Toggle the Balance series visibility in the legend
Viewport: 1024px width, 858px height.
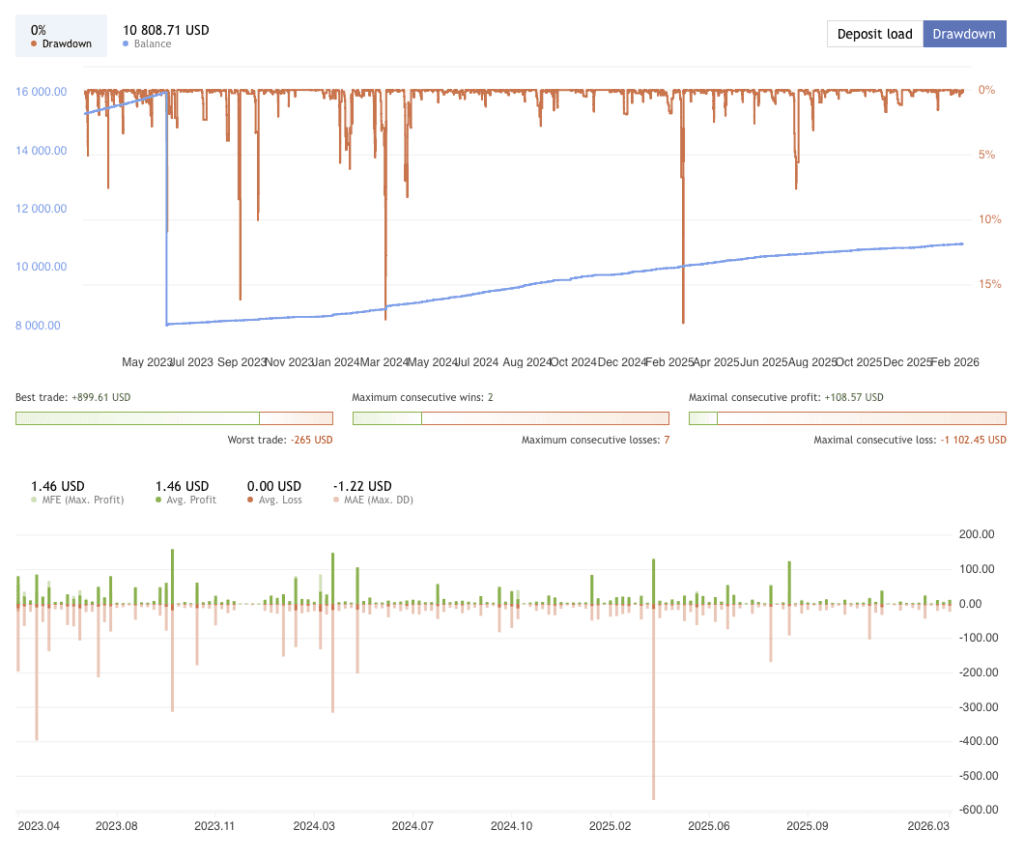tap(124, 44)
